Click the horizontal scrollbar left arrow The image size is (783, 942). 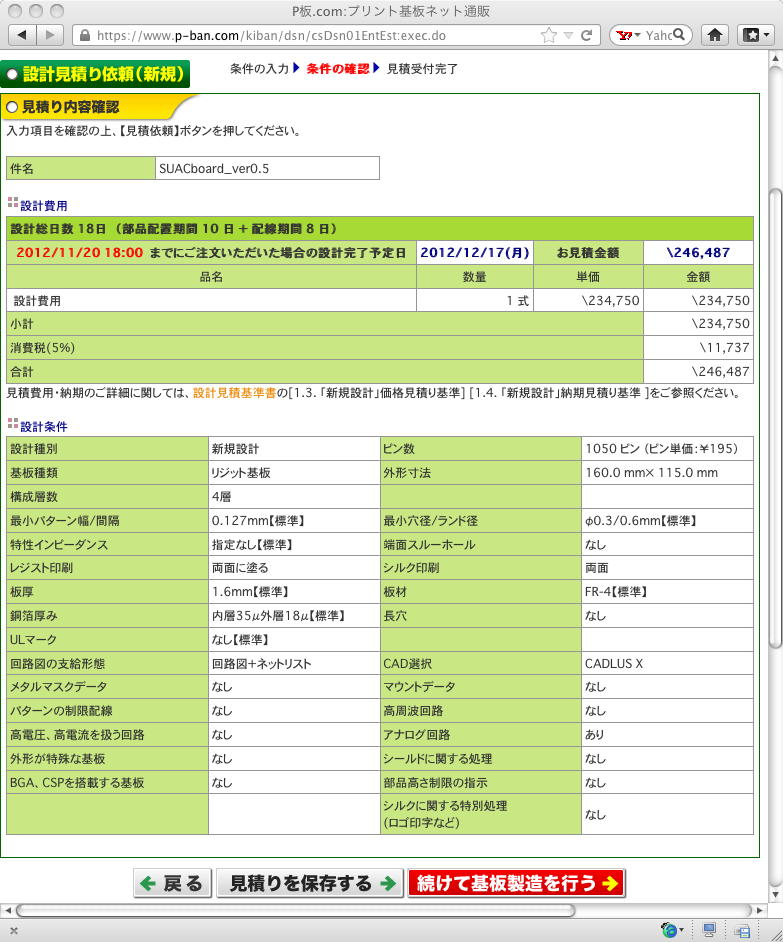pos(7,910)
